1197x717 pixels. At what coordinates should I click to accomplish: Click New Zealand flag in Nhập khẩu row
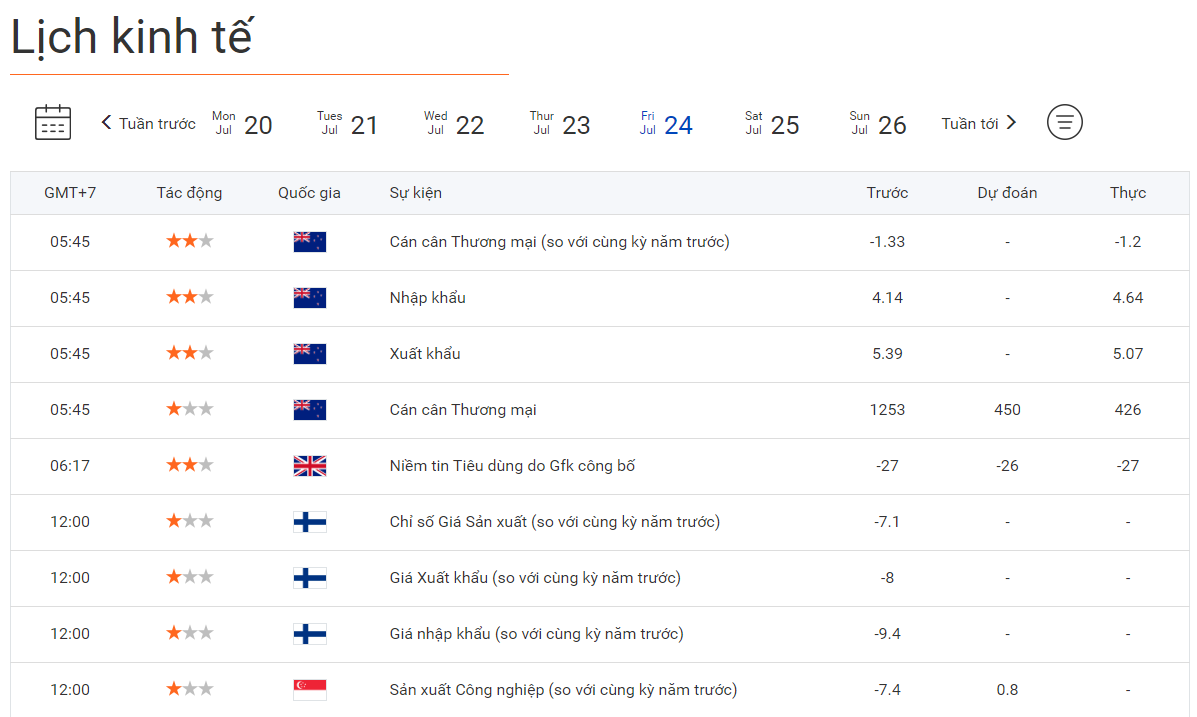click(x=310, y=298)
